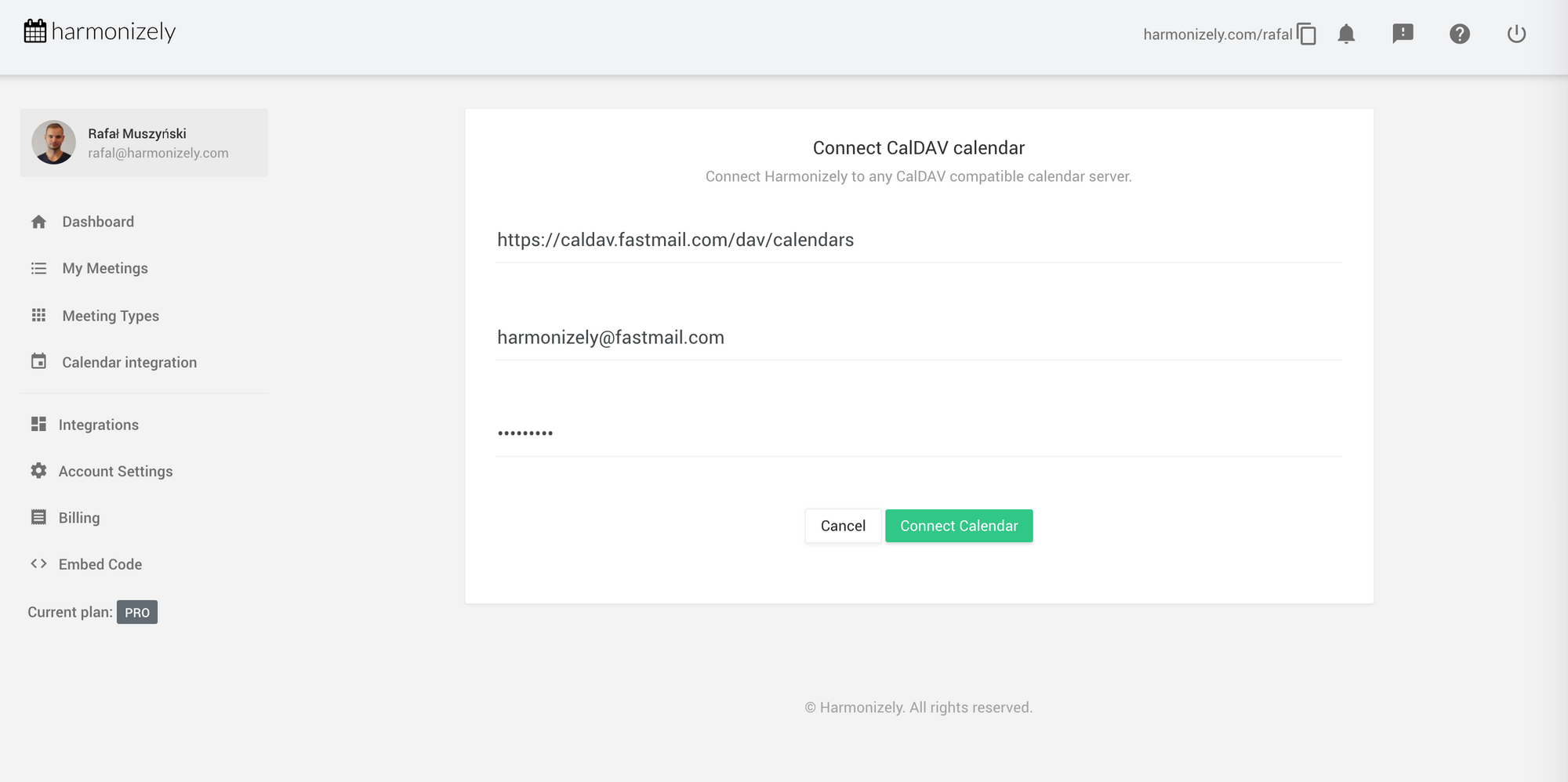This screenshot has width=1568, height=782.
Task: Click the harmonizely.com/rafal link text
Action: pyautogui.click(x=1218, y=34)
